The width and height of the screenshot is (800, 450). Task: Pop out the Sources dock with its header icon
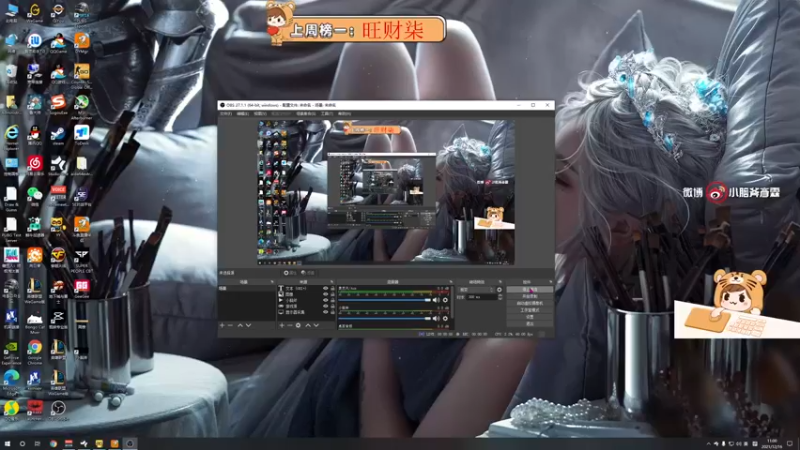[x=332, y=282]
